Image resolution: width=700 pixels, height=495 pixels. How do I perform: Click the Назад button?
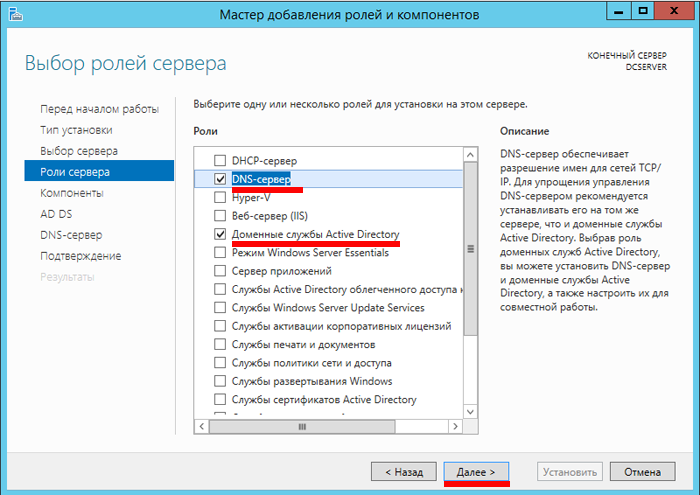404,472
